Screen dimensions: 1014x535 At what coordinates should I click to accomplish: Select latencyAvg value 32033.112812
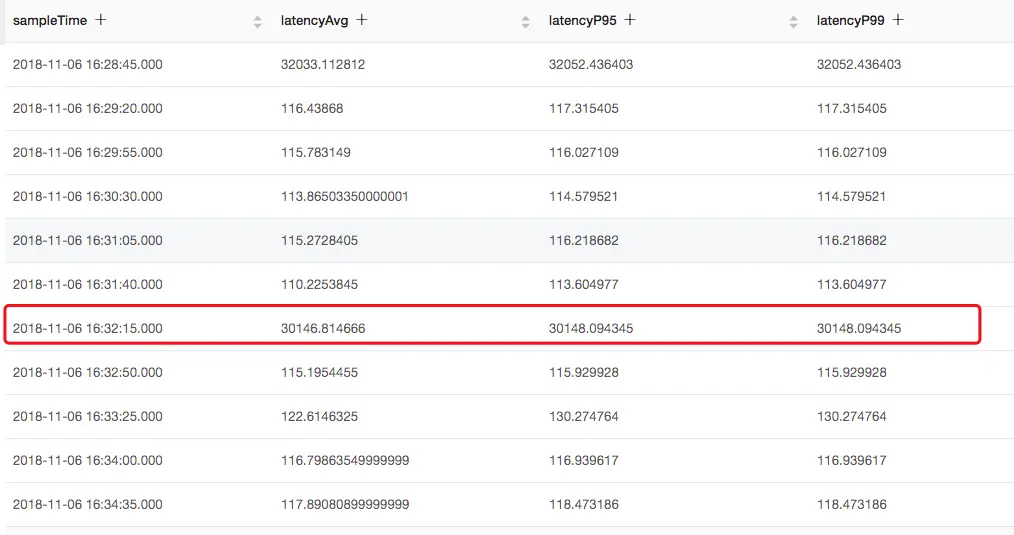pyautogui.click(x=323, y=65)
